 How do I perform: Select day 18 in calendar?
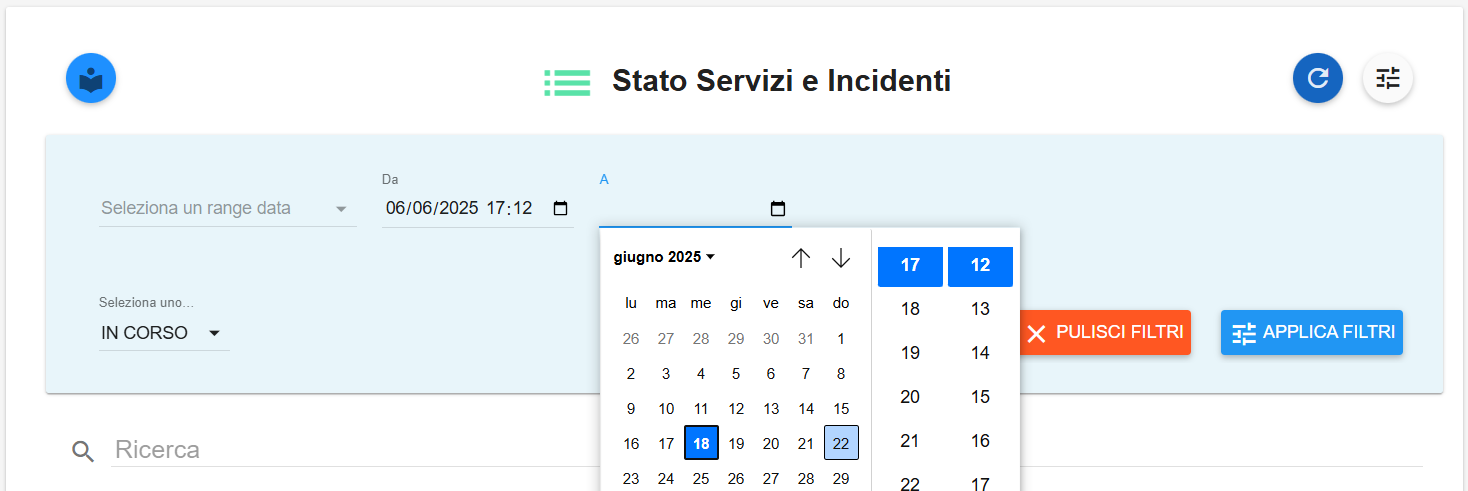click(701, 443)
